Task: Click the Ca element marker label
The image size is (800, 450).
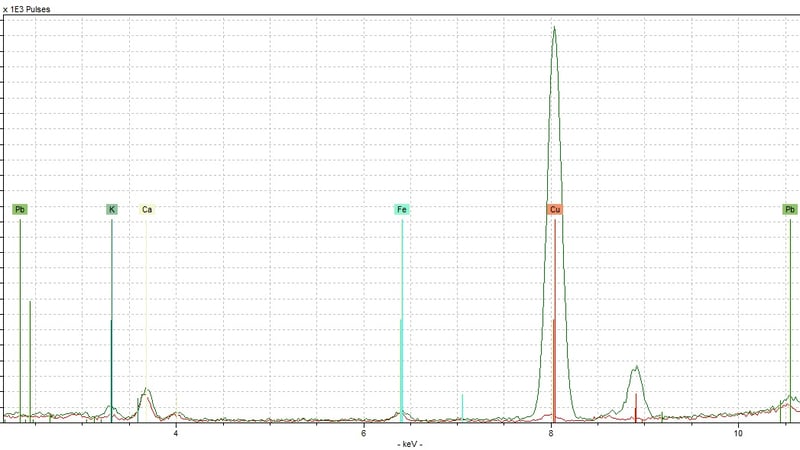Action: [147, 210]
